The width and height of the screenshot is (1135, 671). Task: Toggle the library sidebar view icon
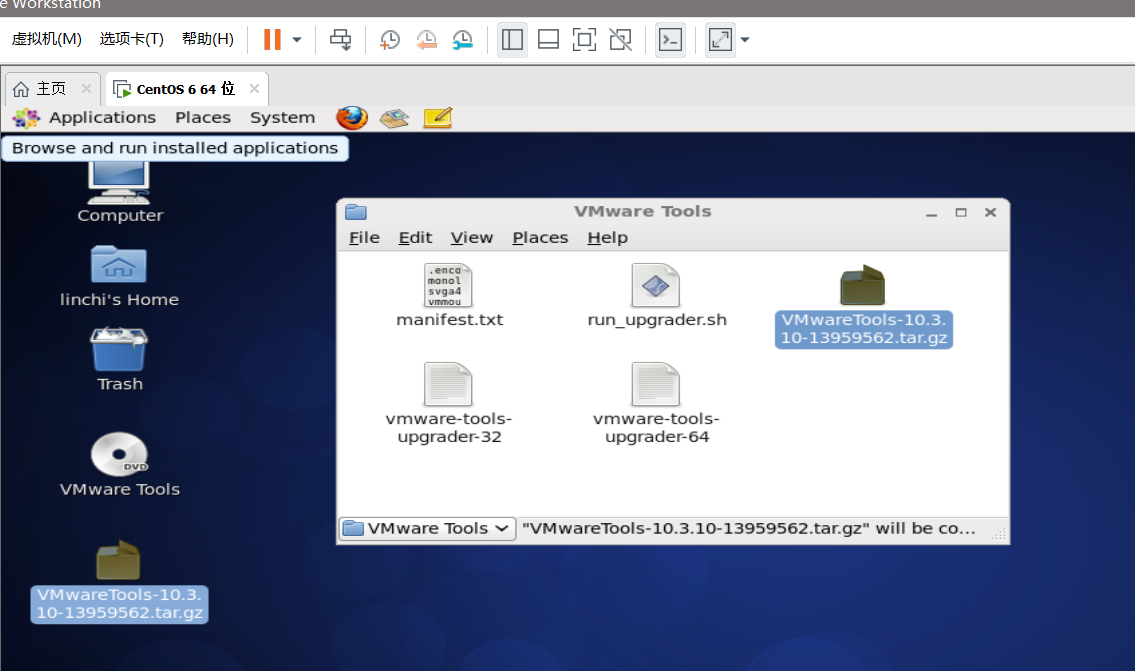pyautogui.click(x=512, y=39)
